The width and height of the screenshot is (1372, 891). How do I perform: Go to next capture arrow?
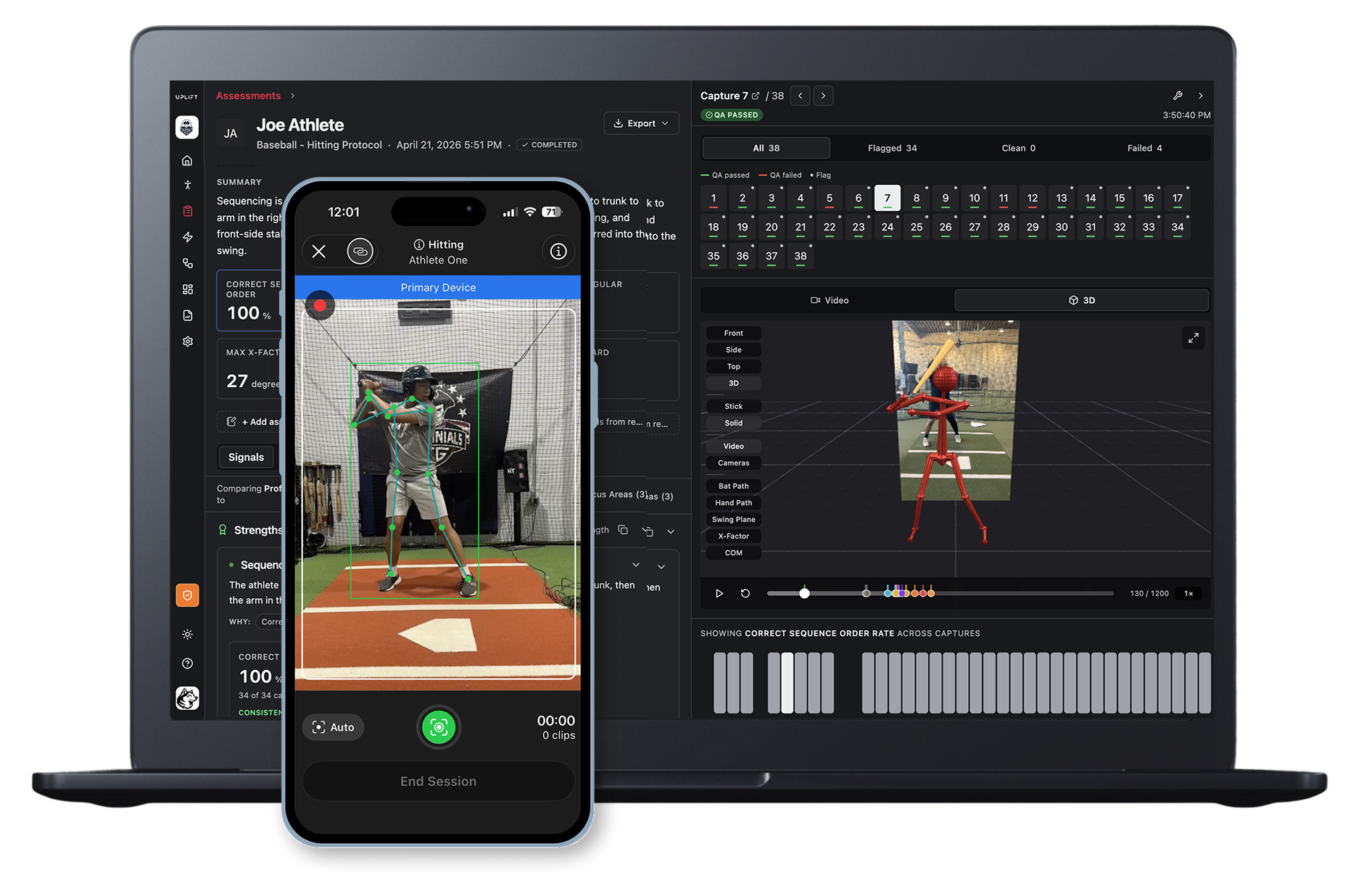pyautogui.click(x=823, y=96)
